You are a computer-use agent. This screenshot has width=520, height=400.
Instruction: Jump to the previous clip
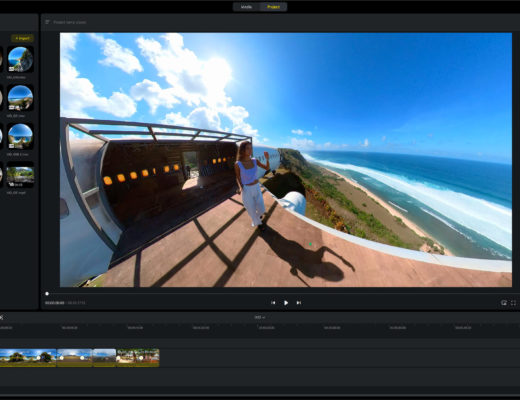tap(273, 303)
